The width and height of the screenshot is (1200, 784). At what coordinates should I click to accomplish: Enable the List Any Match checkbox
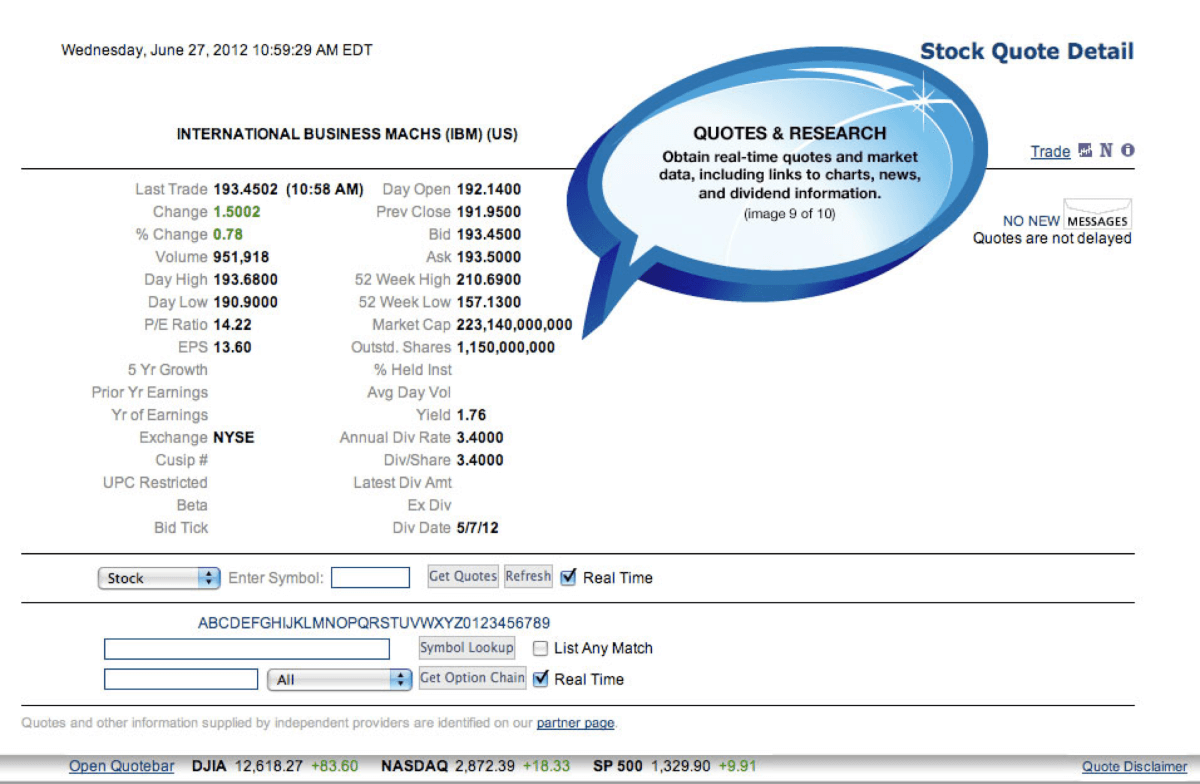pyautogui.click(x=540, y=648)
